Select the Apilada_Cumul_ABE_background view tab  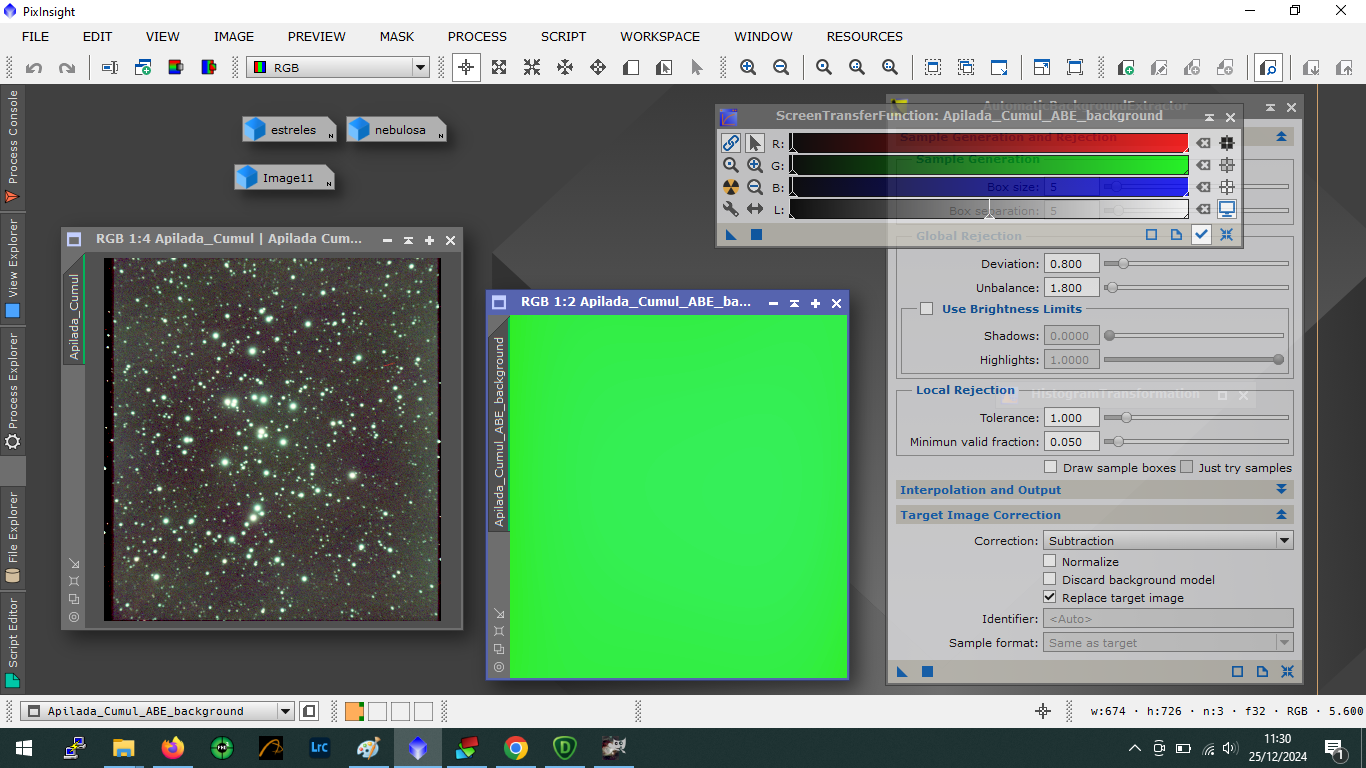[499, 432]
